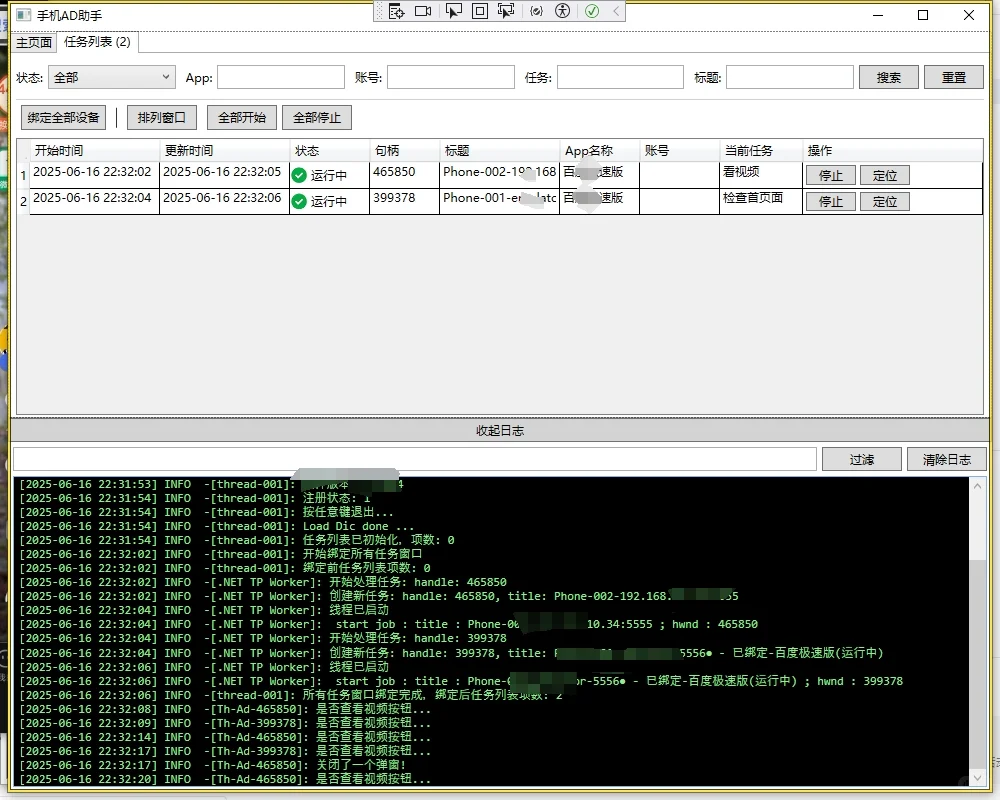
Task: Click the 手机AD助手 app icon in title bar
Action: pos(24,15)
